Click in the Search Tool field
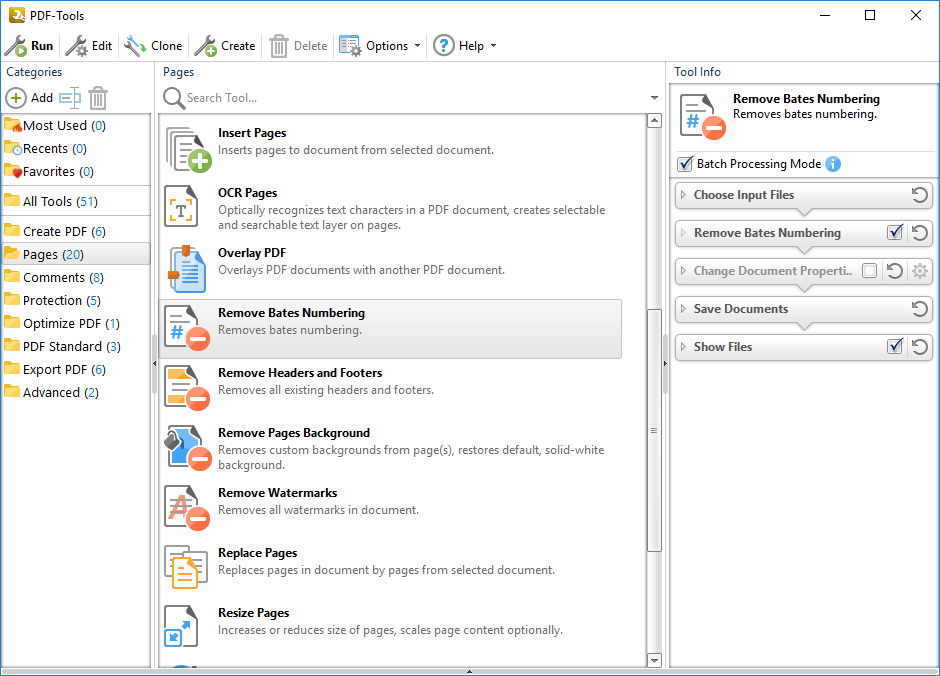The image size is (940, 676). tap(400, 98)
